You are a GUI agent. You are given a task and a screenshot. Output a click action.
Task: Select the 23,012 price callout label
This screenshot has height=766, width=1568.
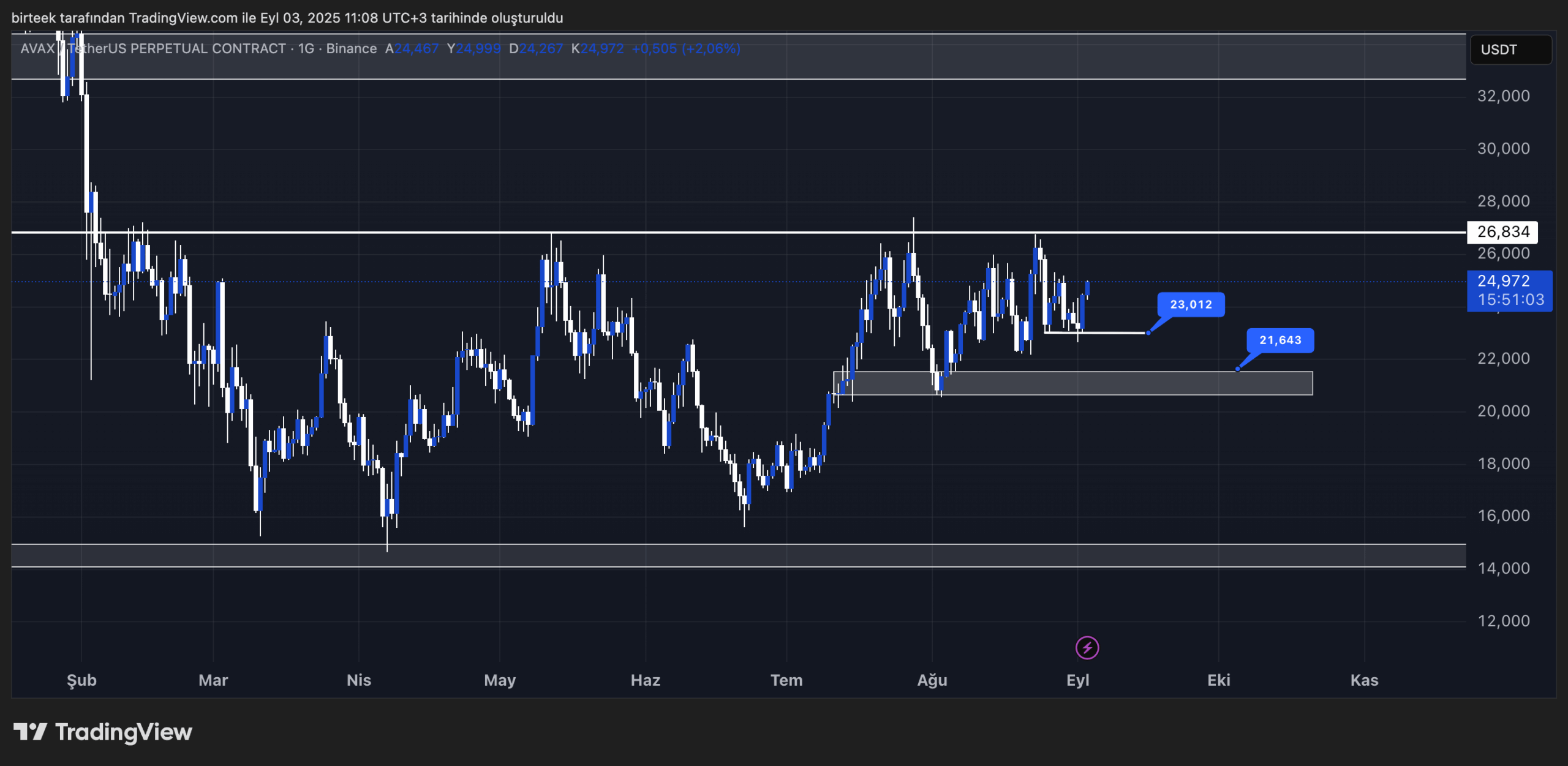(x=1190, y=304)
